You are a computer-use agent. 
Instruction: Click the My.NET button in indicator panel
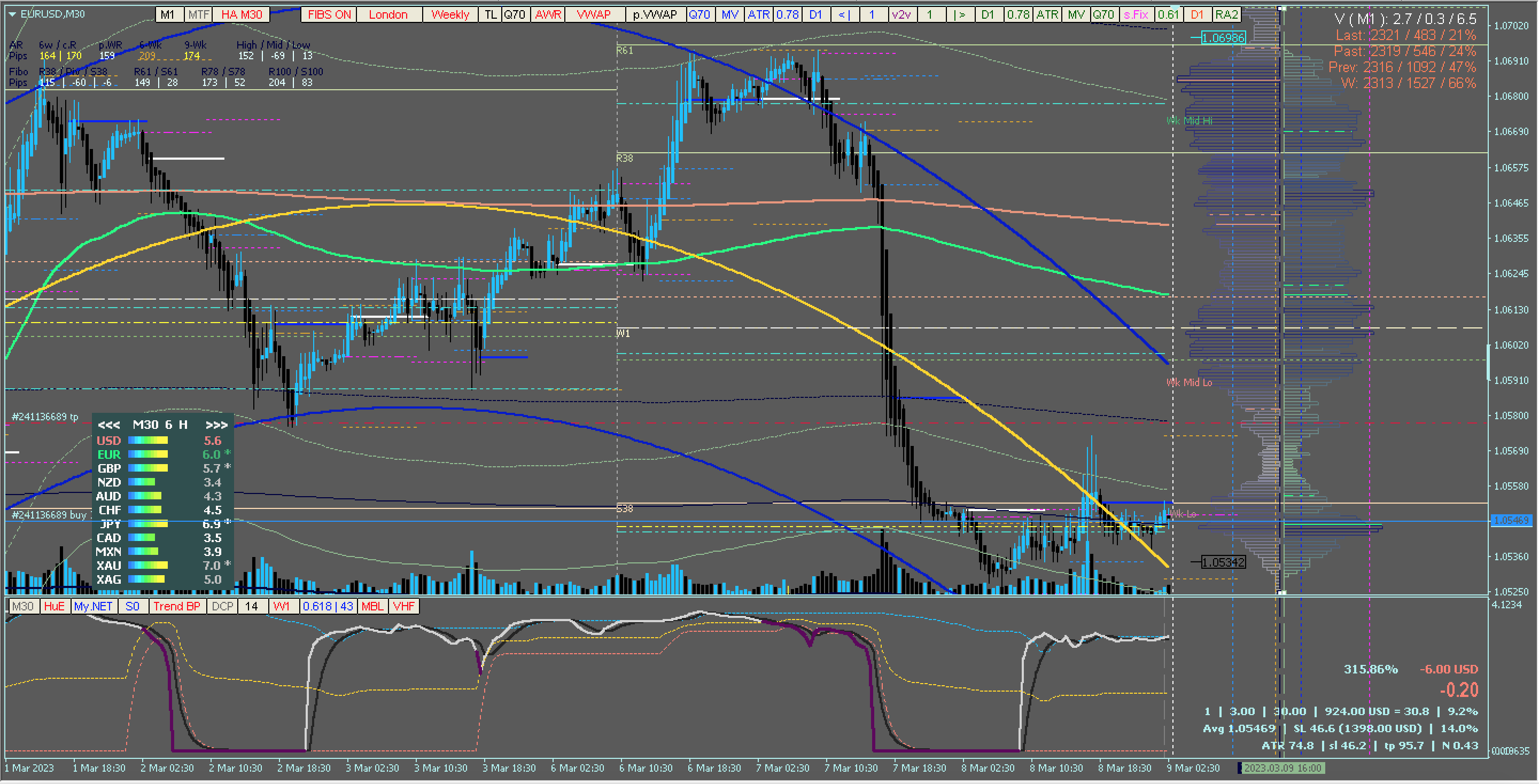pos(93,606)
